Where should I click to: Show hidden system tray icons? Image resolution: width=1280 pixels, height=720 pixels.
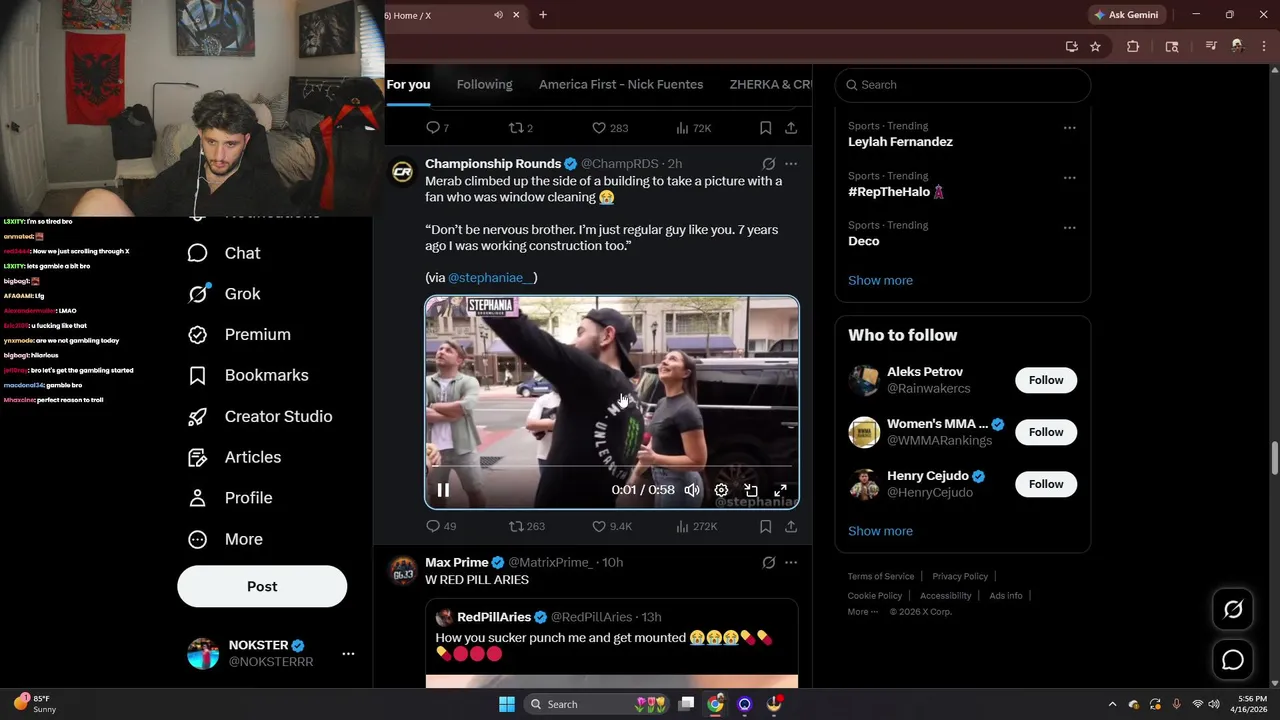1112,704
